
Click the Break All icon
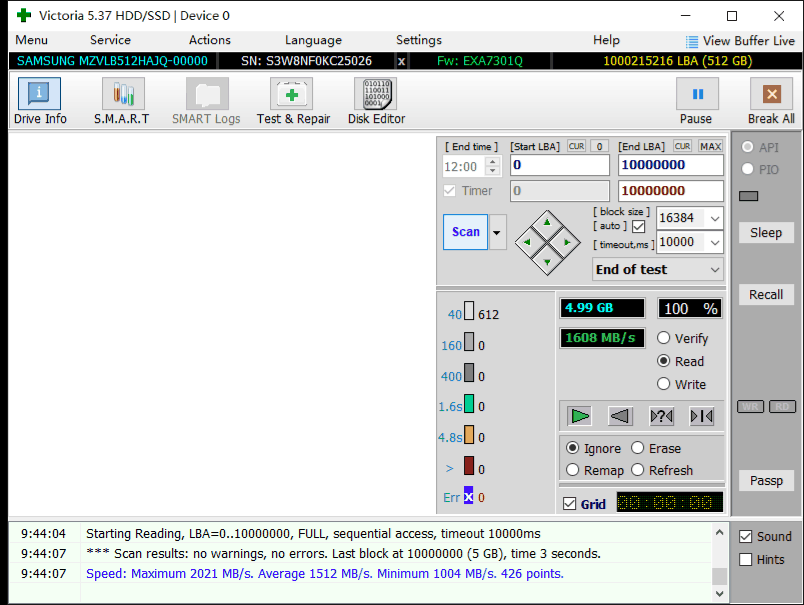pos(771,94)
